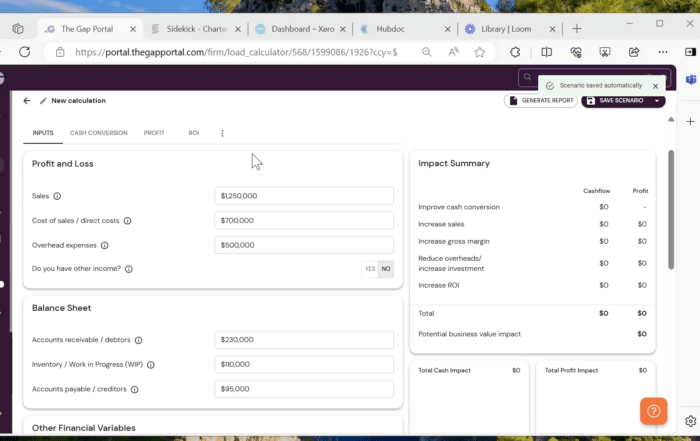
Task: Open the Profit tab
Action: pyautogui.click(x=154, y=132)
